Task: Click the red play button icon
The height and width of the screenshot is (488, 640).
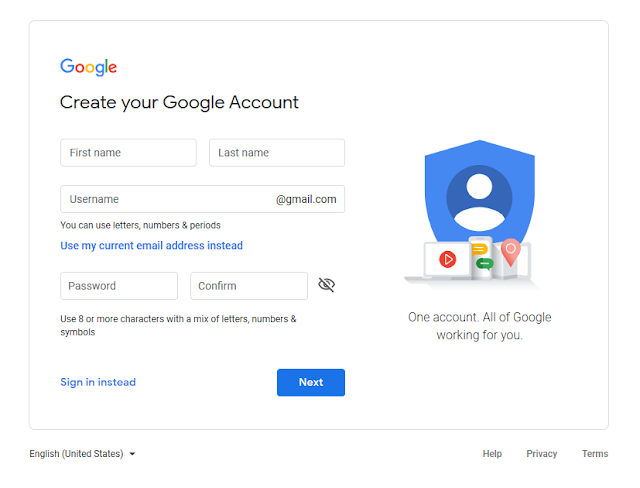Action: pyautogui.click(x=447, y=259)
